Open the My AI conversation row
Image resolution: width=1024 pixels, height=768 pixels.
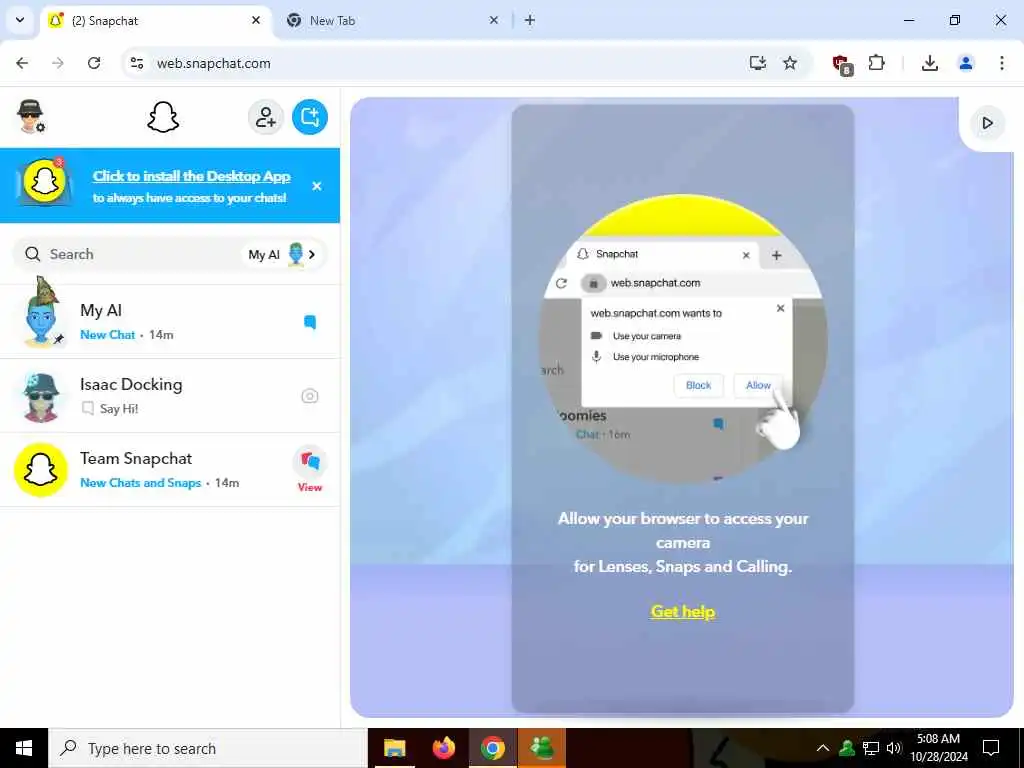[170, 321]
